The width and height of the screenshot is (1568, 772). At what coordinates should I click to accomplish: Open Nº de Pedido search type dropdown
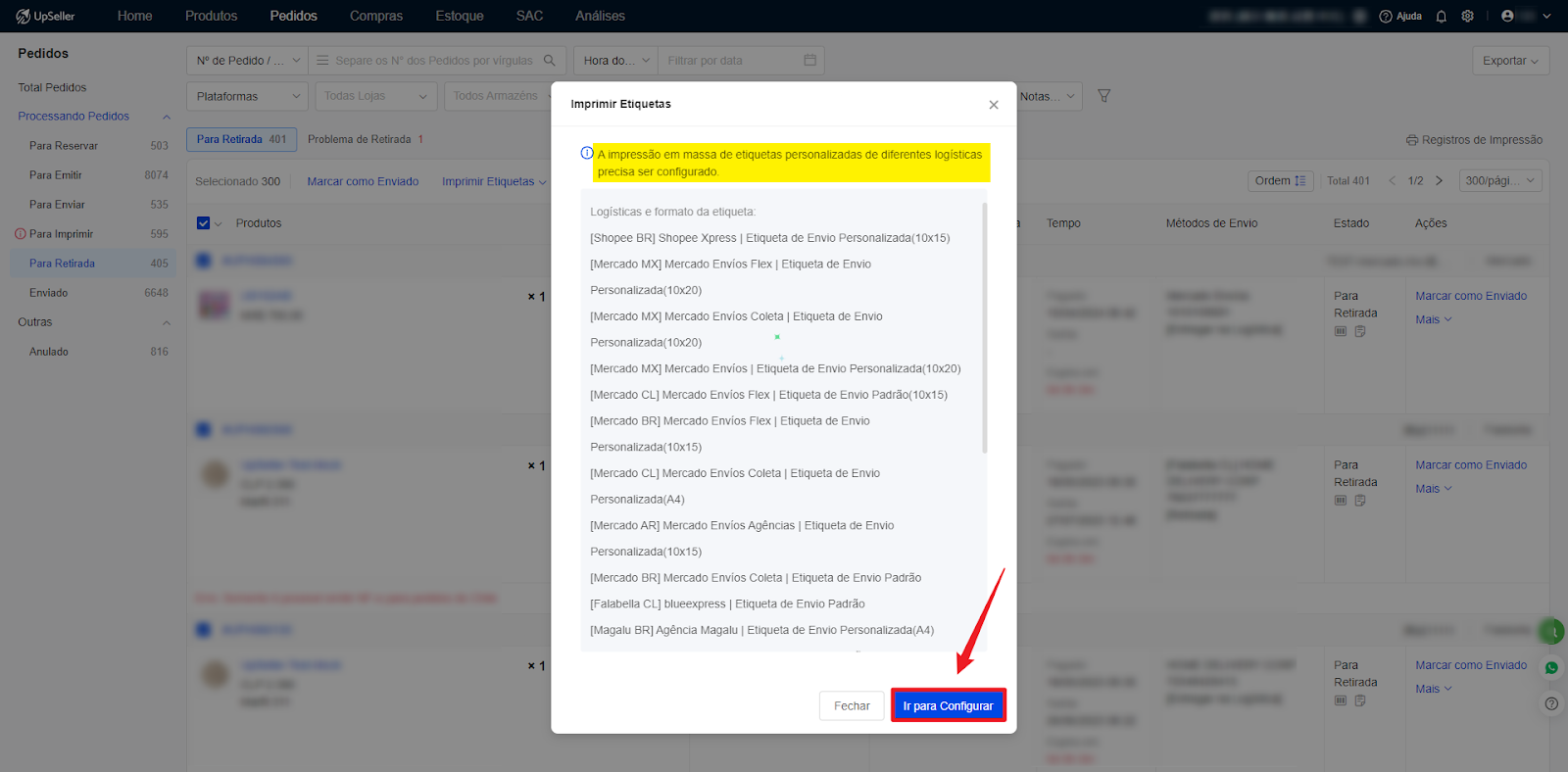247,60
